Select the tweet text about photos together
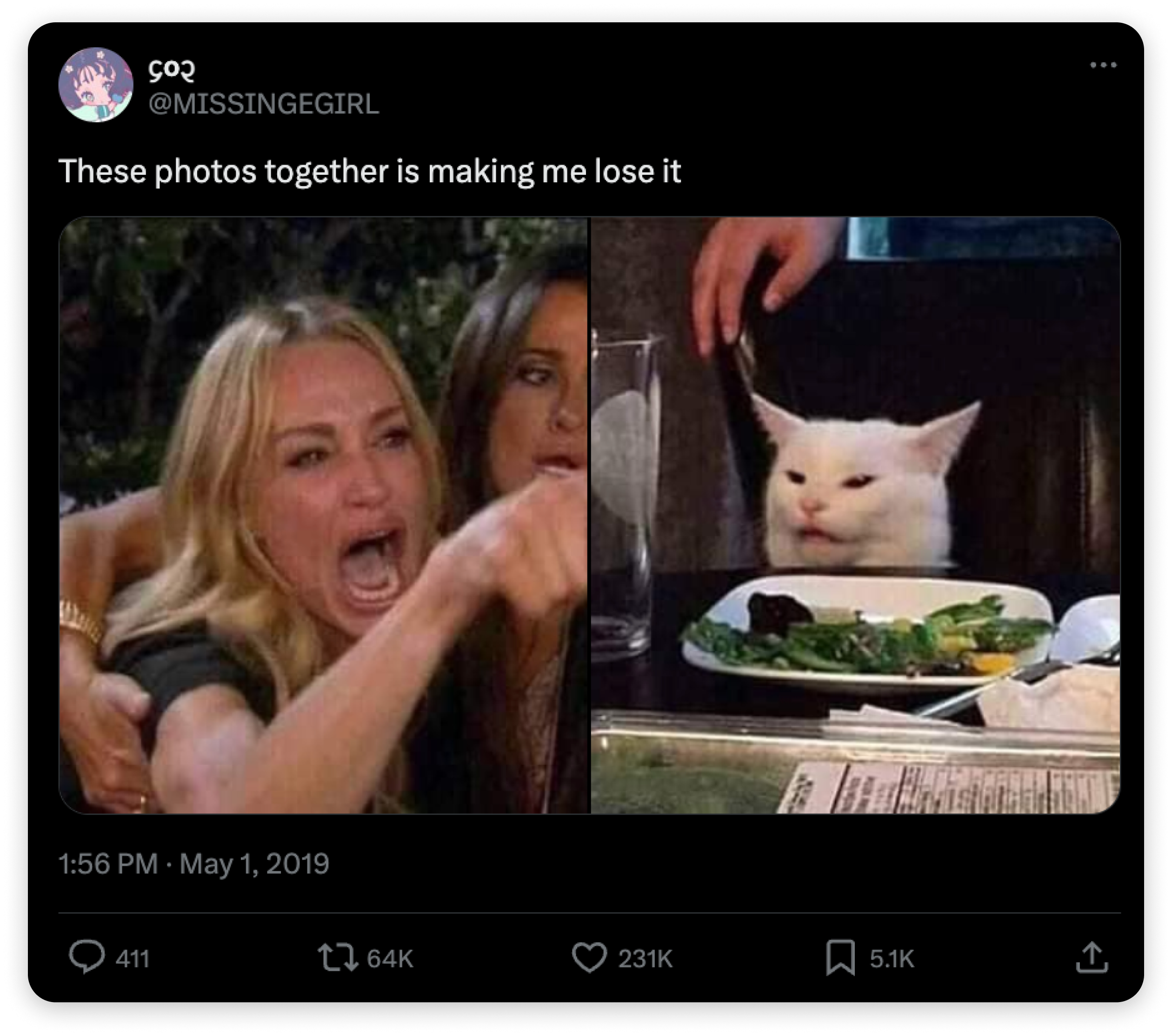This screenshot has width=1172, height=1036. (x=370, y=172)
